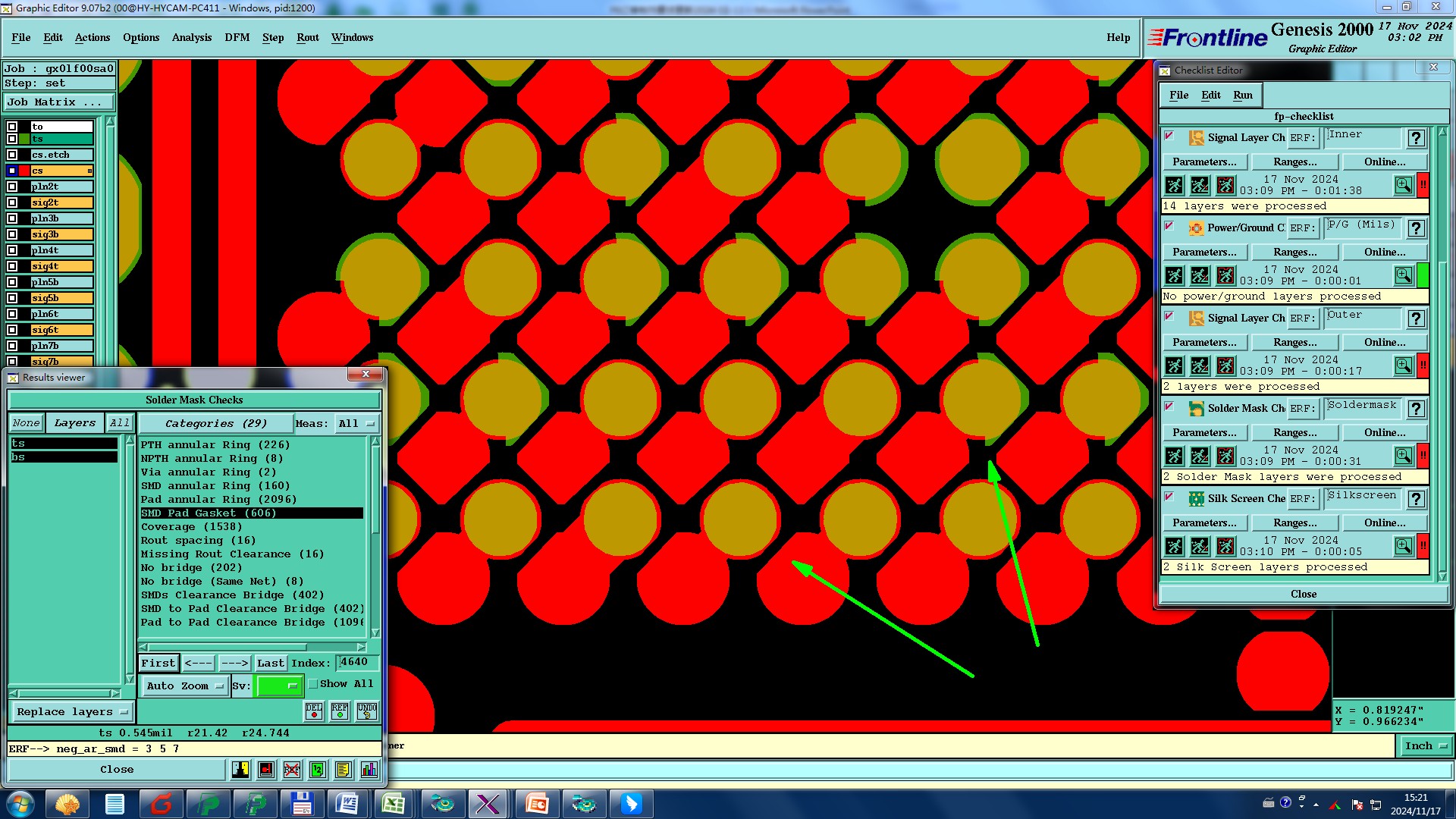The image size is (1456, 819).
Task: Click the DEL result icon
Action: (313, 711)
